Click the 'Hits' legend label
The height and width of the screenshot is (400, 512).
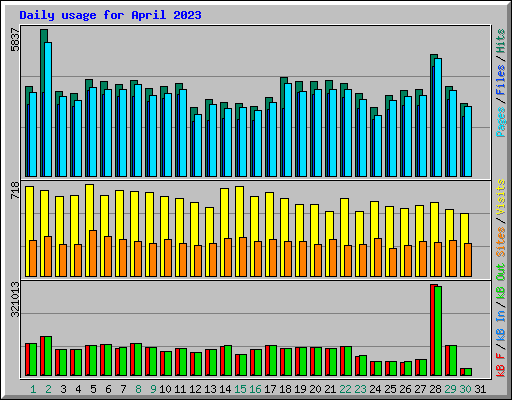click(500, 41)
